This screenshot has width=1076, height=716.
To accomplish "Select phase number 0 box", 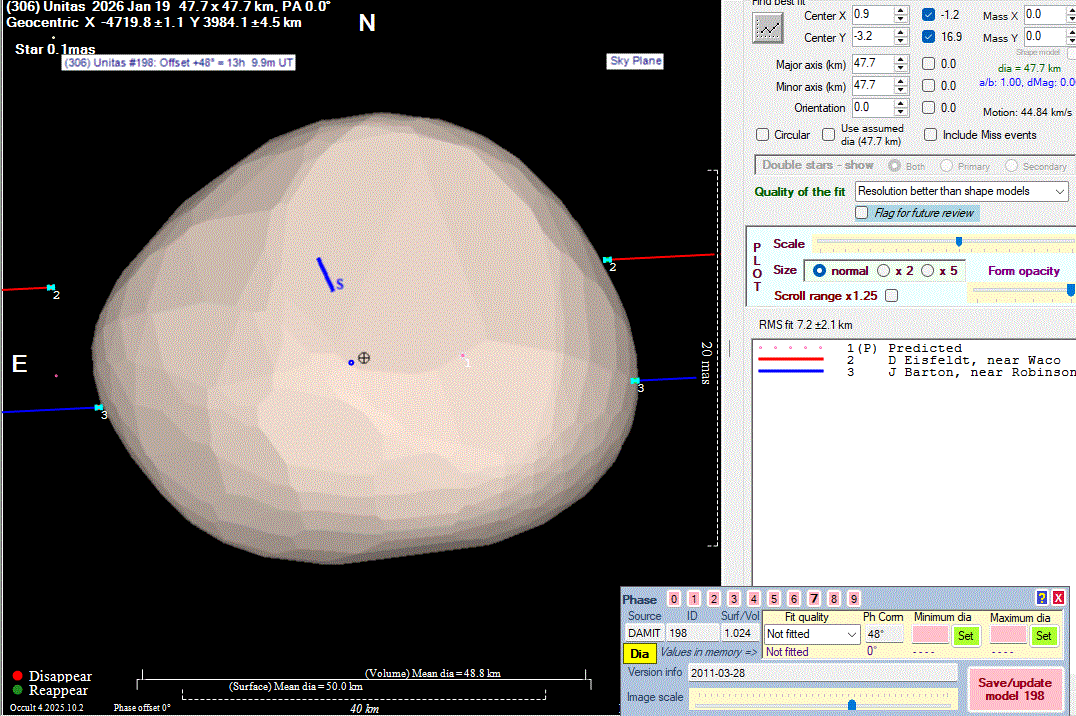I will (674, 599).
